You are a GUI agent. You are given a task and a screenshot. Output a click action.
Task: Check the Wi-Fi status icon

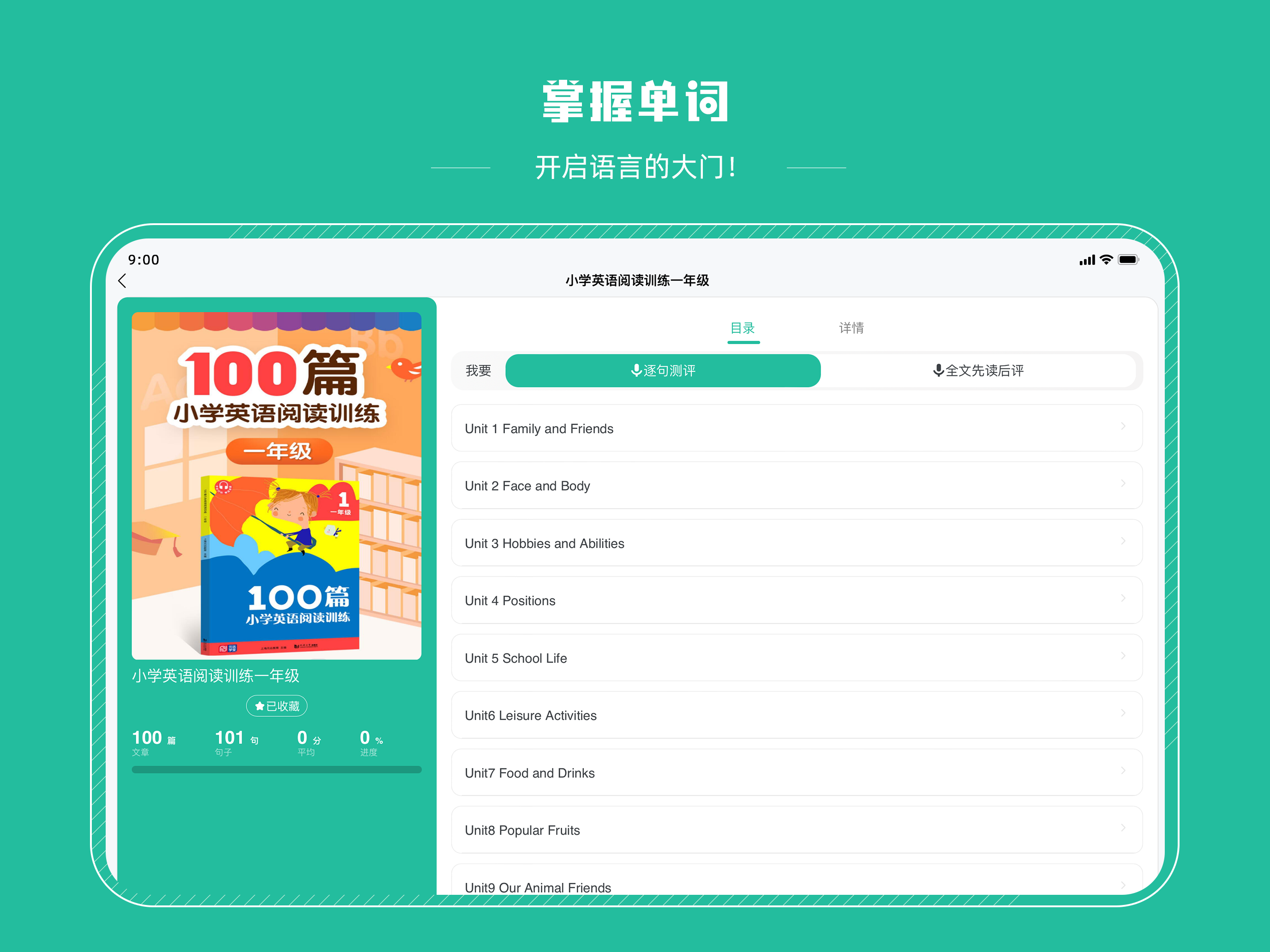click(1106, 259)
